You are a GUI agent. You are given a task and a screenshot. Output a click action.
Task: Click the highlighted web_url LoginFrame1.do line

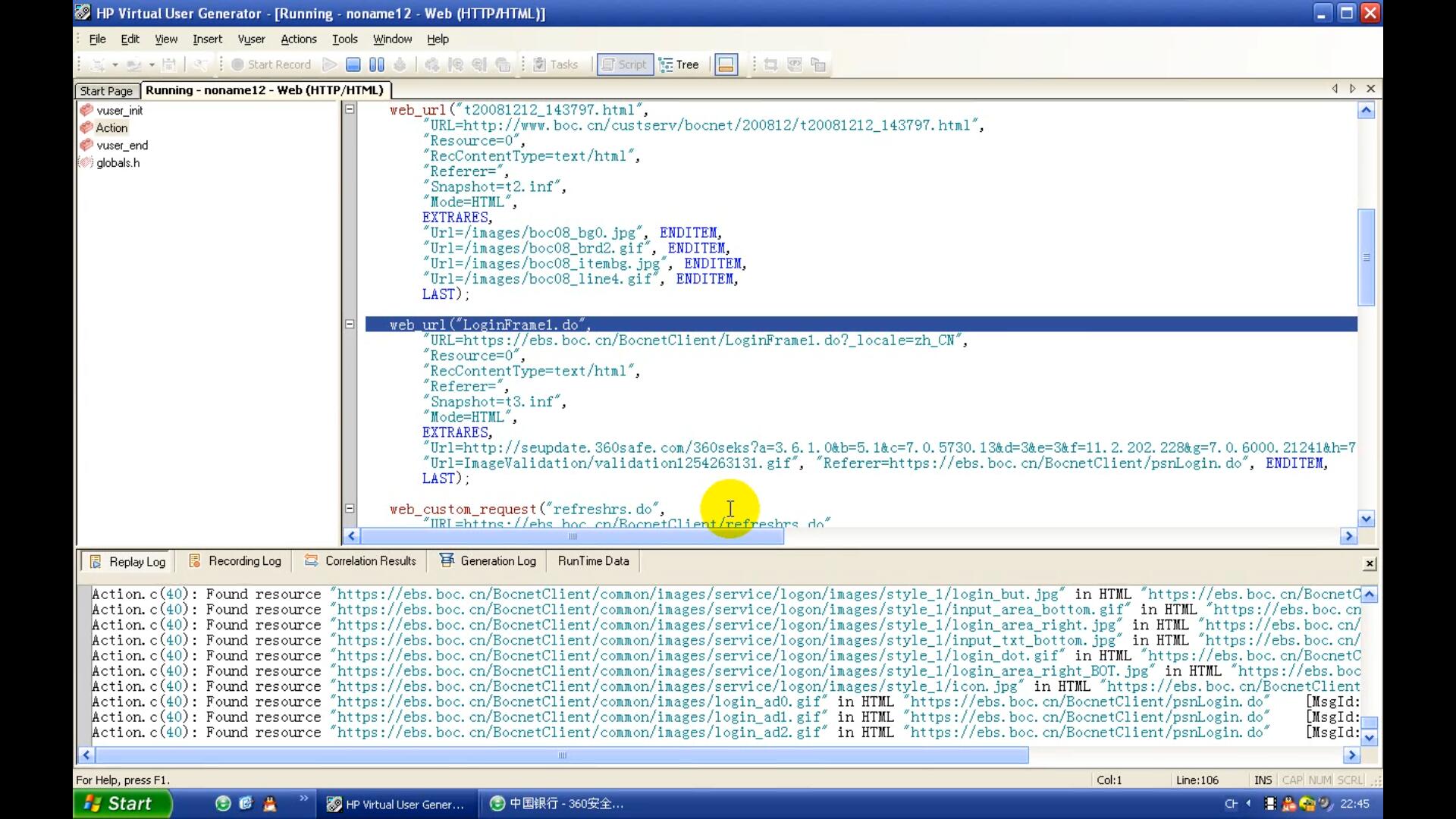tap(861, 325)
